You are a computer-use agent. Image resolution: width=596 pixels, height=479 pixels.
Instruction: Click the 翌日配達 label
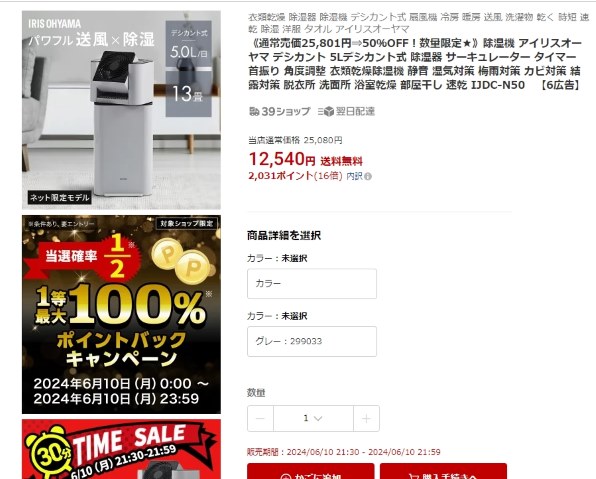[x=355, y=111]
